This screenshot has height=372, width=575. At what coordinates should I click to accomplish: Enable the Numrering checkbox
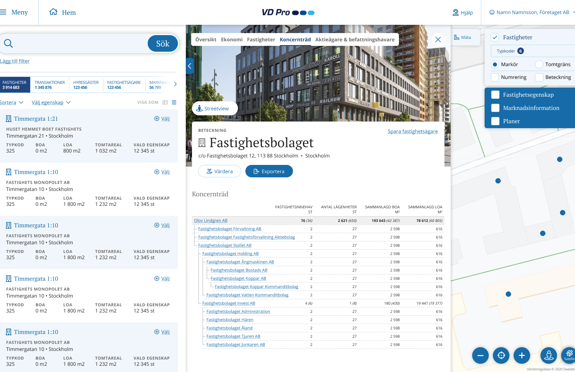tap(495, 77)
